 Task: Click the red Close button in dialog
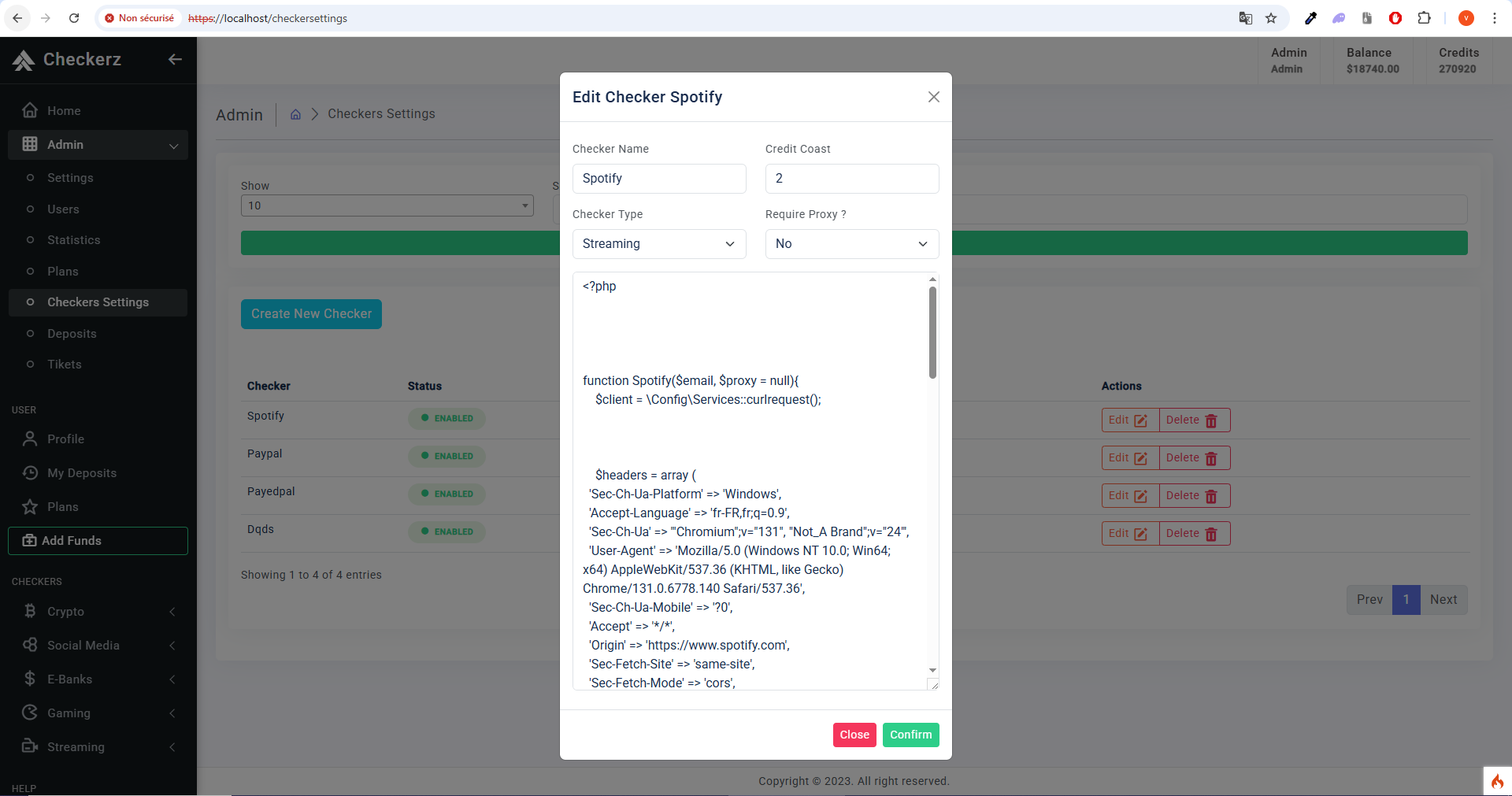click(854, 735)
